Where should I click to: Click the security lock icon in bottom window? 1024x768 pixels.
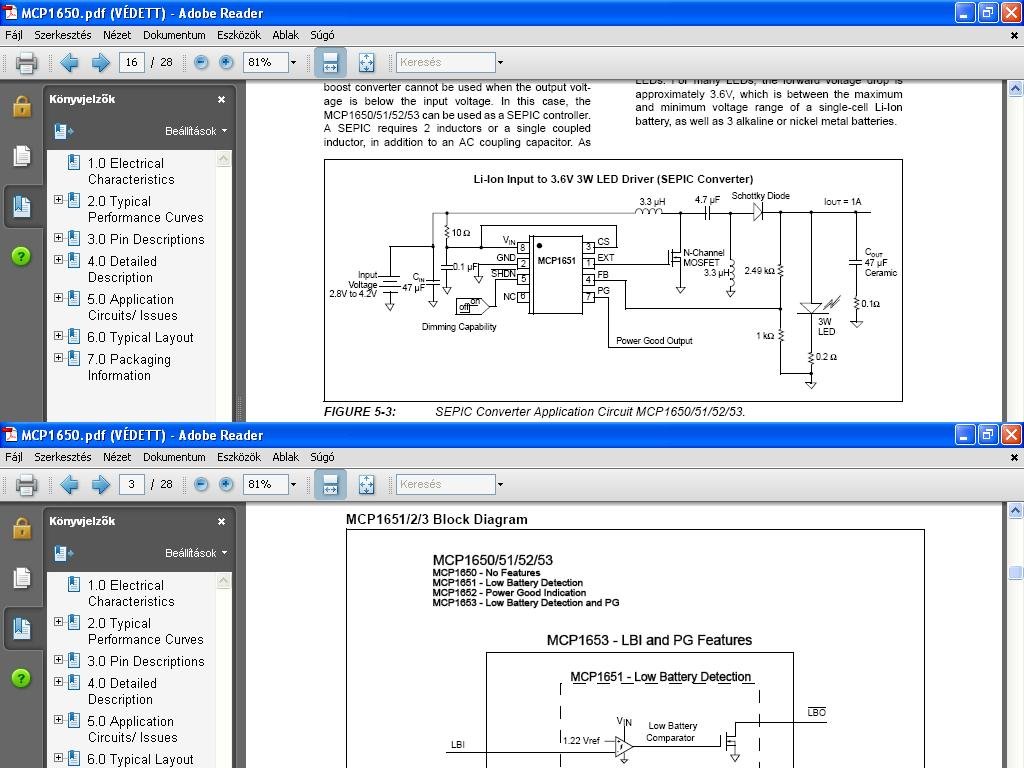tap(22, 528)
